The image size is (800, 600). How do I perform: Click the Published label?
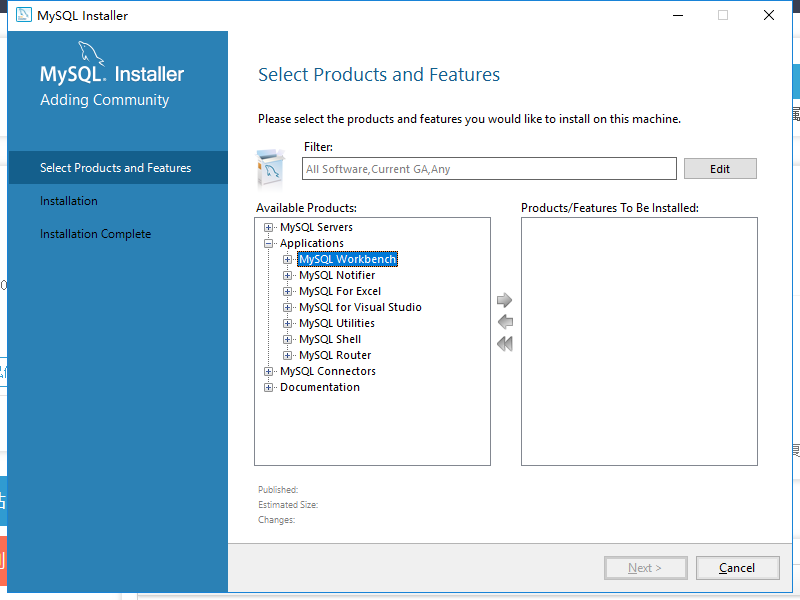pyautogui.click(x=278, y=490)
